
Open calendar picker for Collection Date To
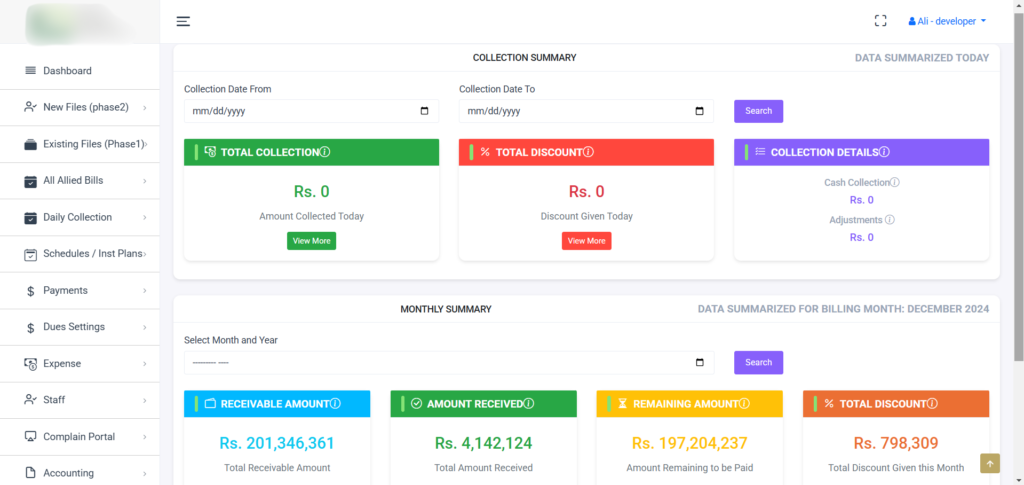coord(699,111)
